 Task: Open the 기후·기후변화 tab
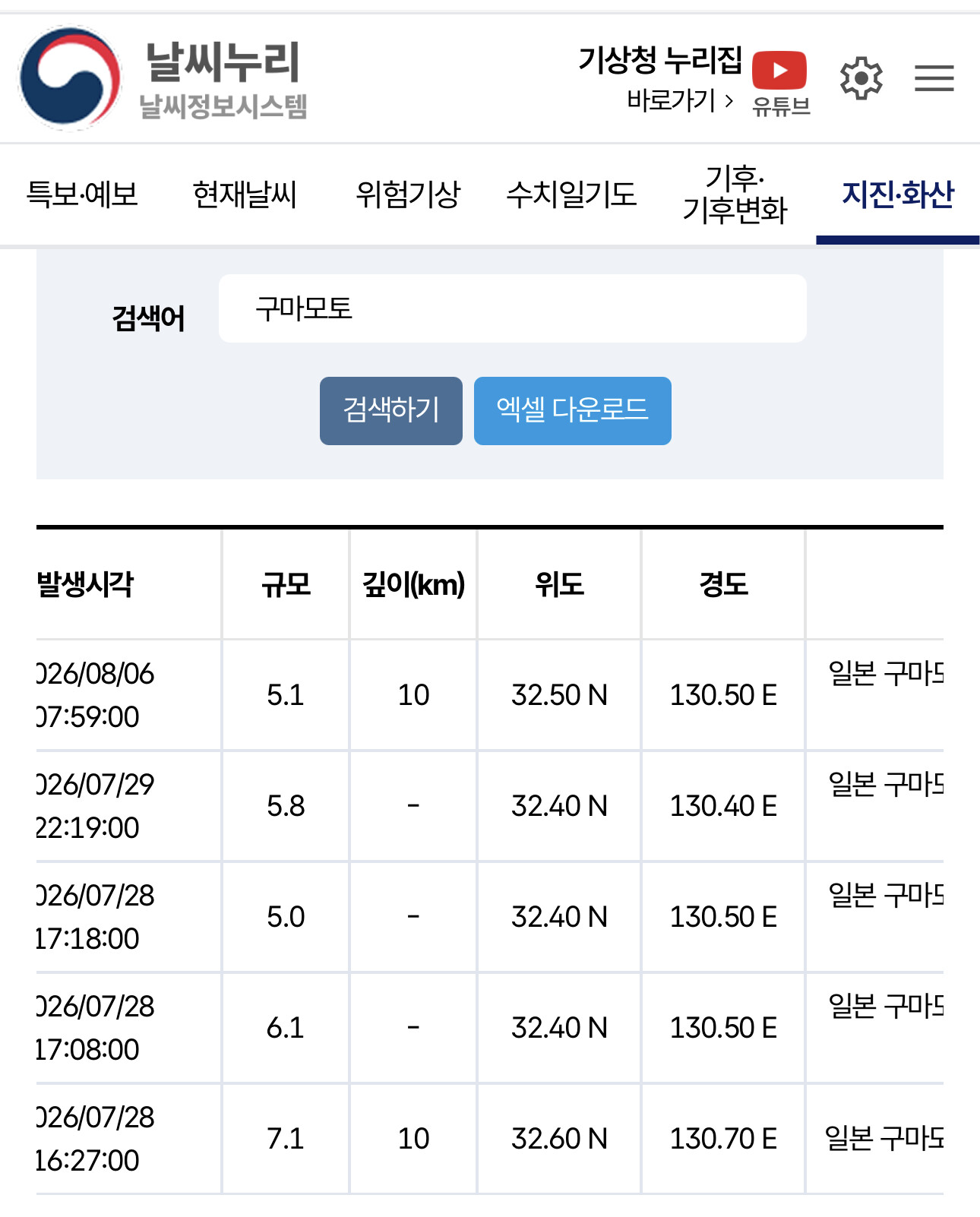[x=735, y=194]
